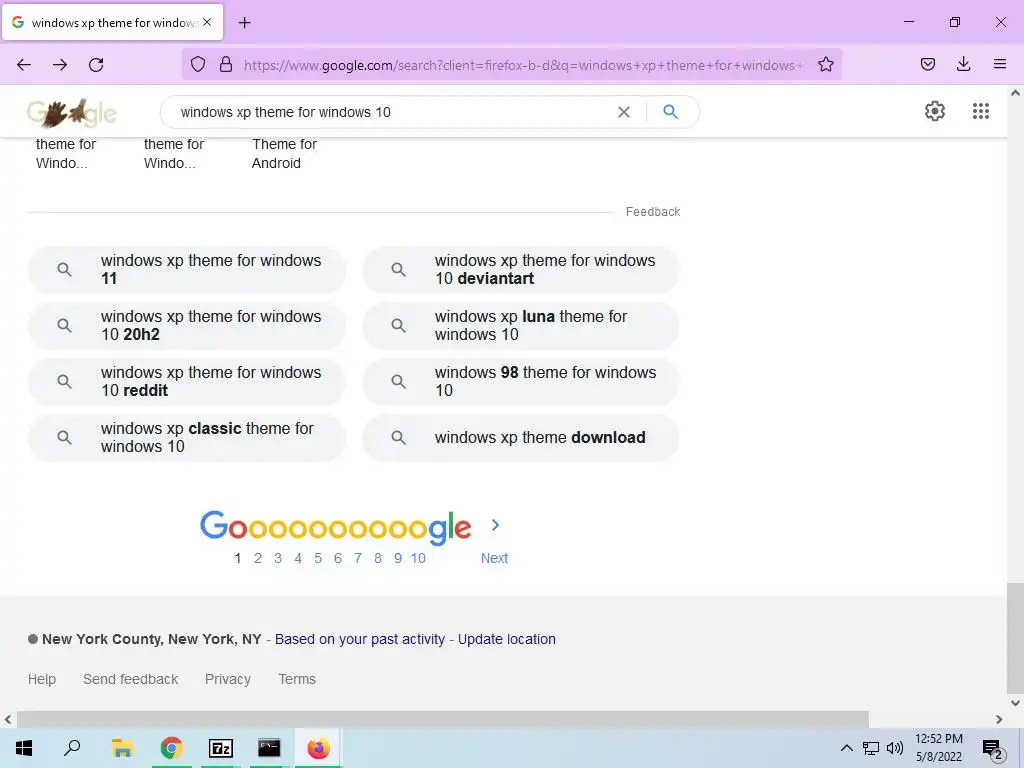Open the tracking protection shield icon
The width and height of the screenshot is (1024, 768).
point(198,64)
